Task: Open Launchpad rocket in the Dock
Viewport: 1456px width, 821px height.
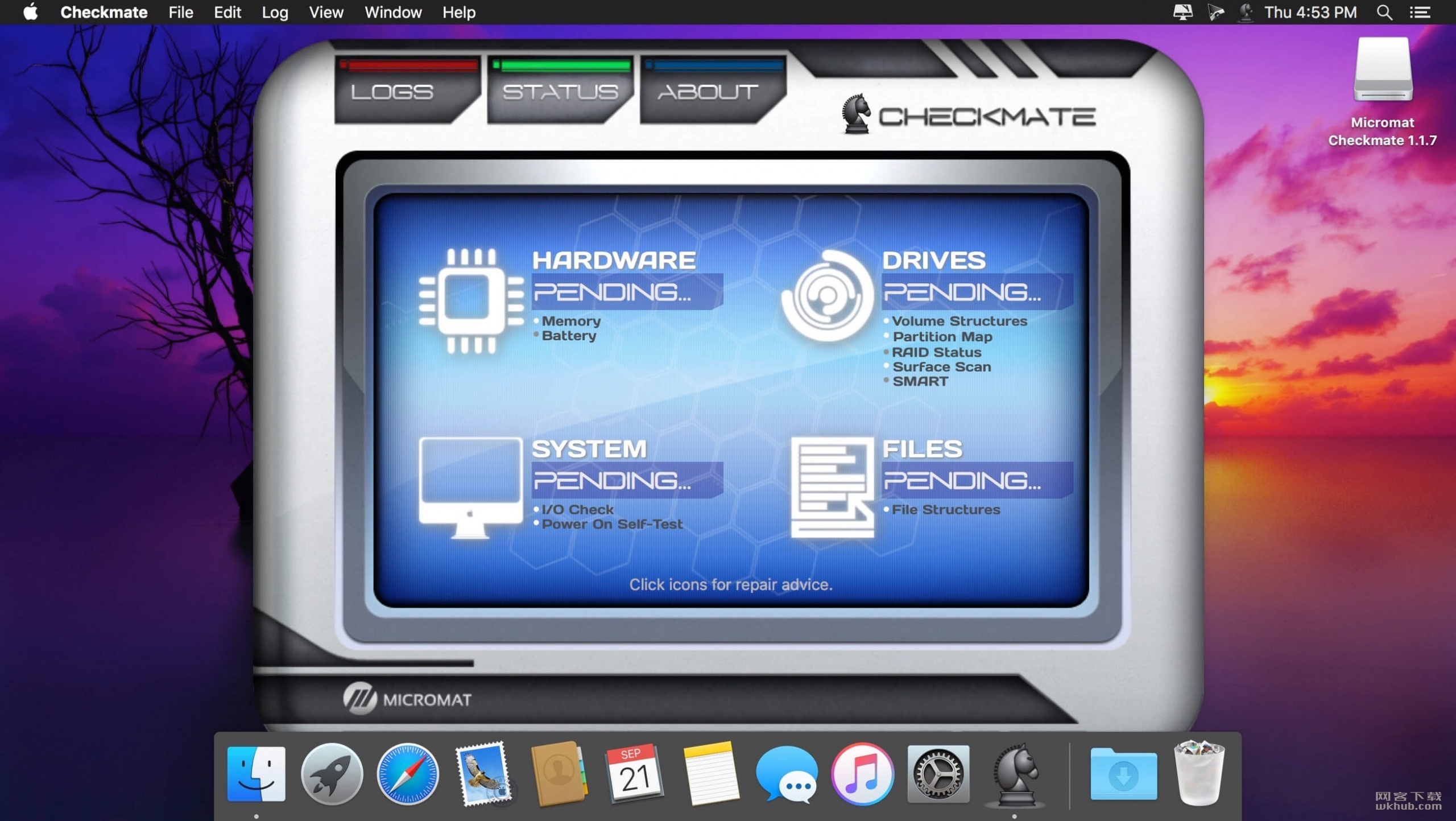Action: coord(332,774)
